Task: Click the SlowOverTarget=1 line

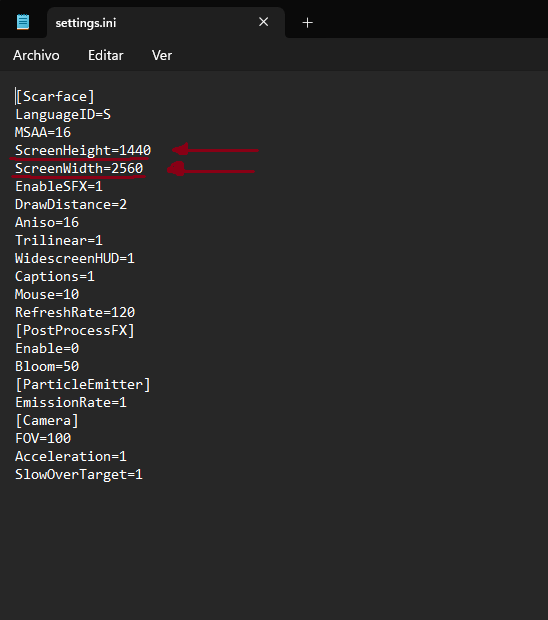Action: click(x=79, y=474)
